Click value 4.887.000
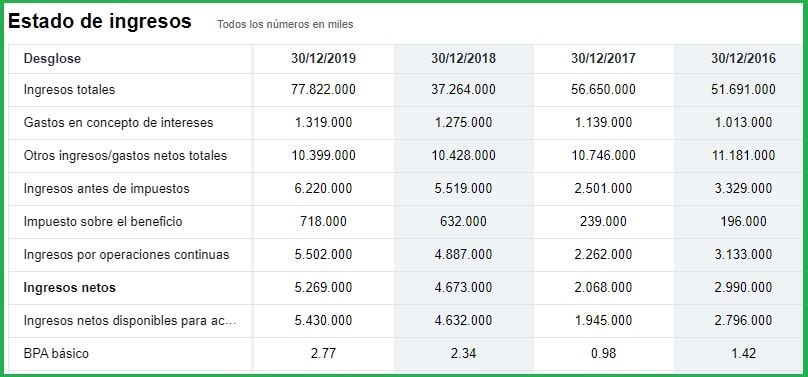Screen dimensions: 808x377 pos(463,254)
